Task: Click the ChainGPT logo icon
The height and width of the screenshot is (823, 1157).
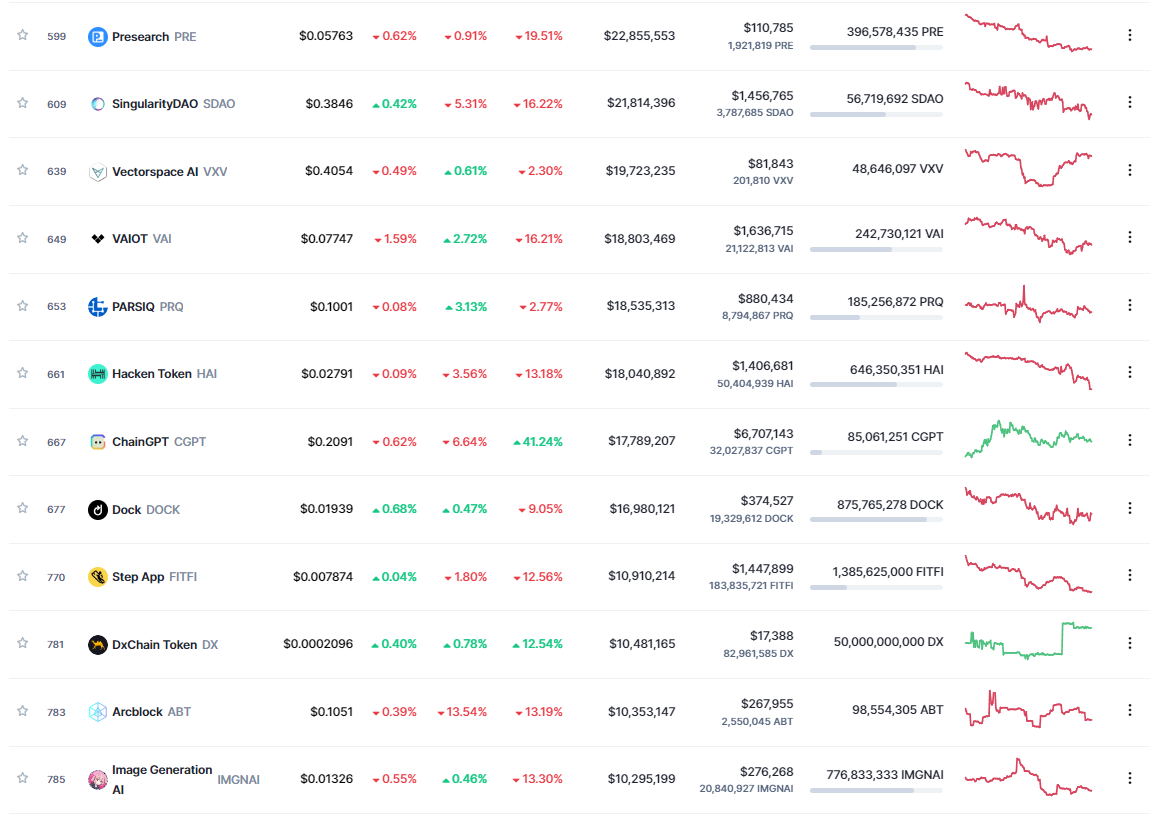Action: click(x=98, y=442)
